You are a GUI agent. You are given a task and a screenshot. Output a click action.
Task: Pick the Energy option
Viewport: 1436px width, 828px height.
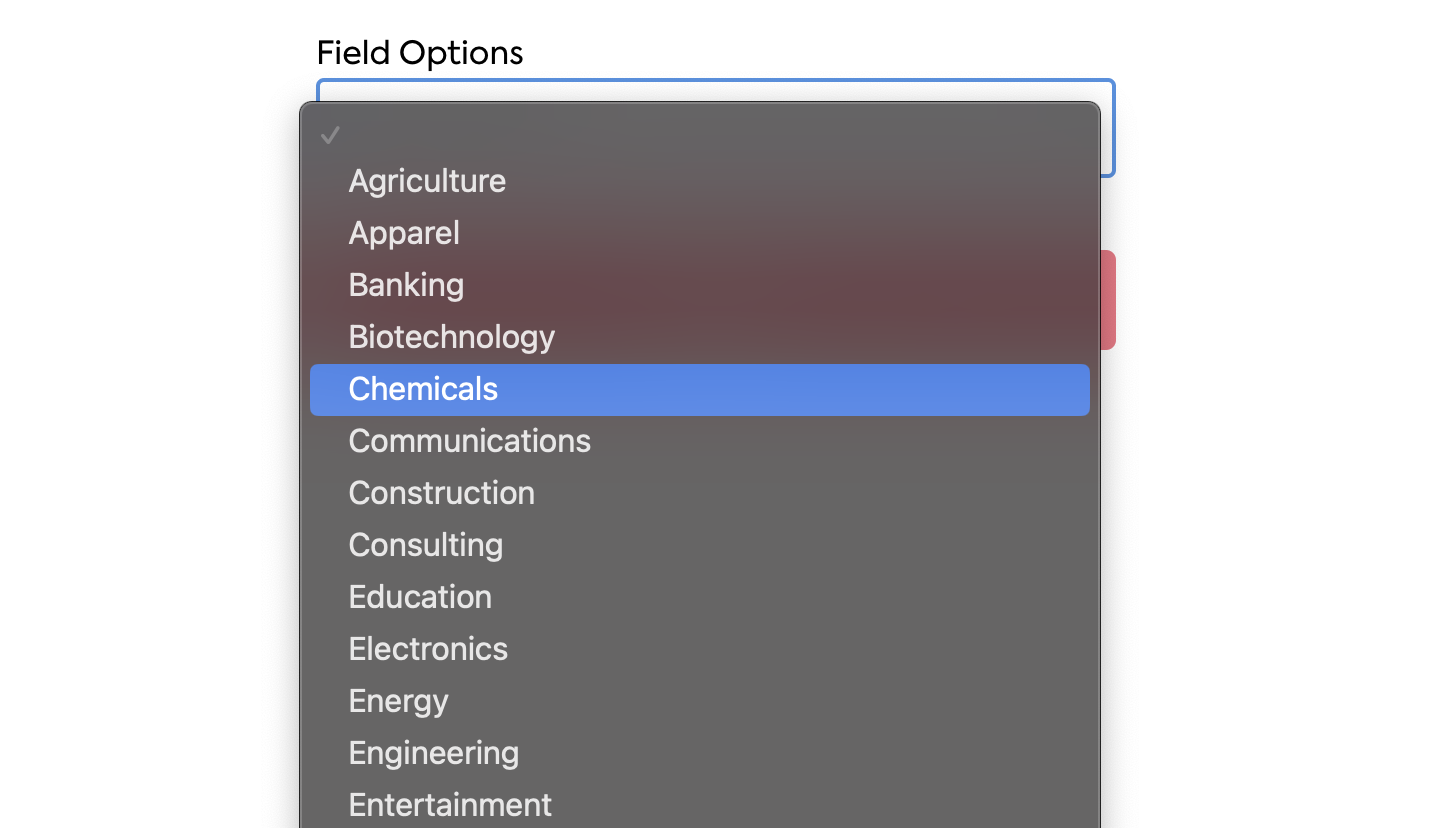coord(398,701)
